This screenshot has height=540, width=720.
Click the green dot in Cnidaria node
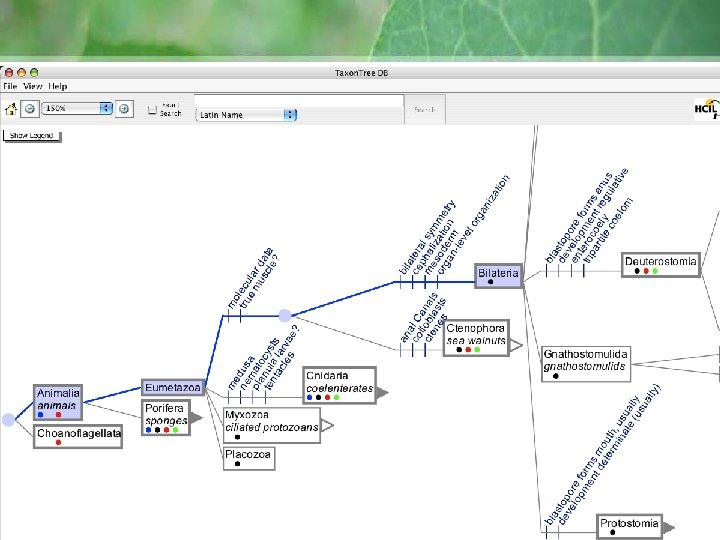pos(337,397)
